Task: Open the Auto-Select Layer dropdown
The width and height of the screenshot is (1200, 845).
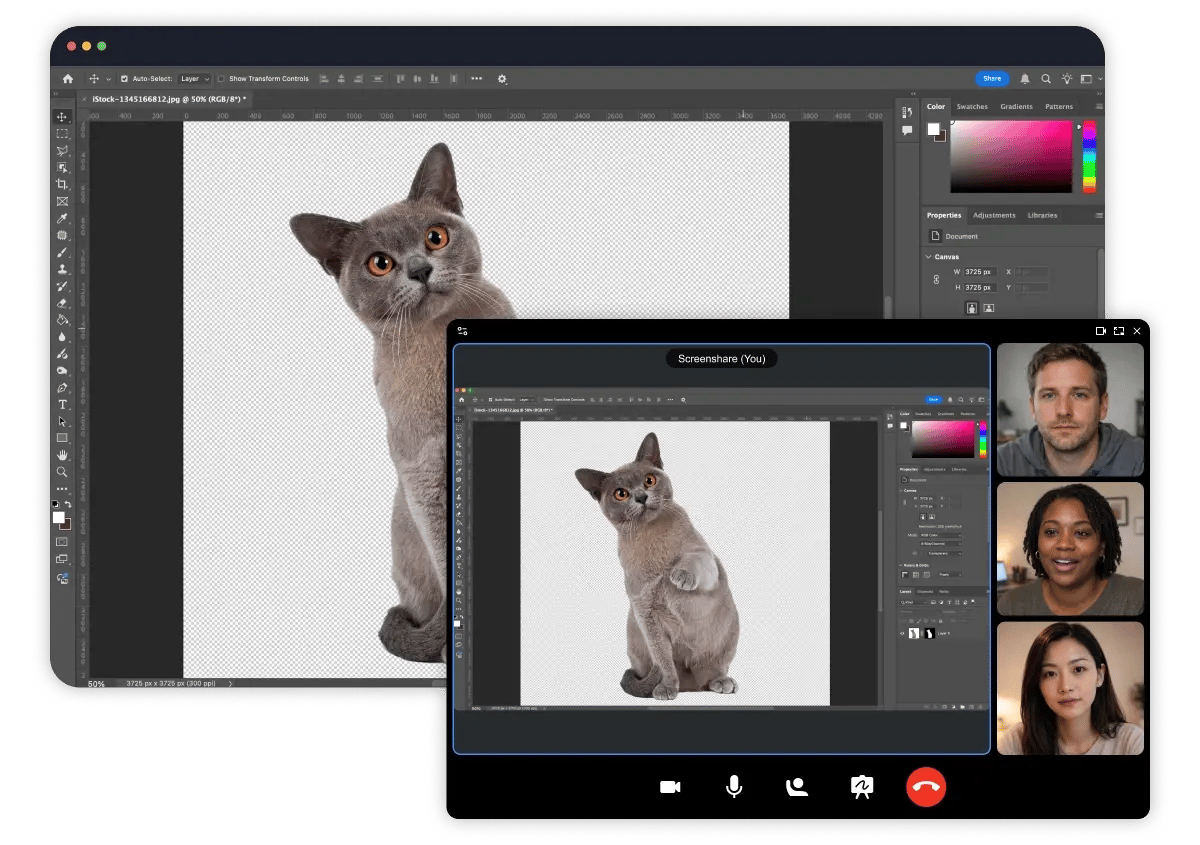Action: (x=194, y=78)
